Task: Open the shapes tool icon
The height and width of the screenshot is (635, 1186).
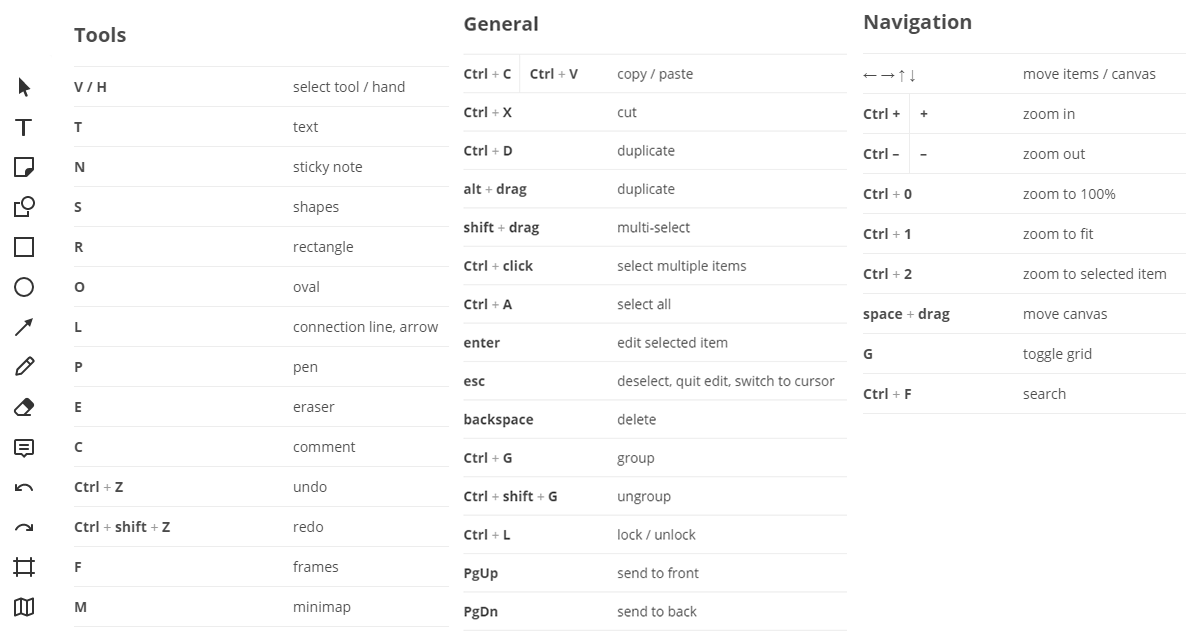Action: pyautogui.click(x=24, y=207)
